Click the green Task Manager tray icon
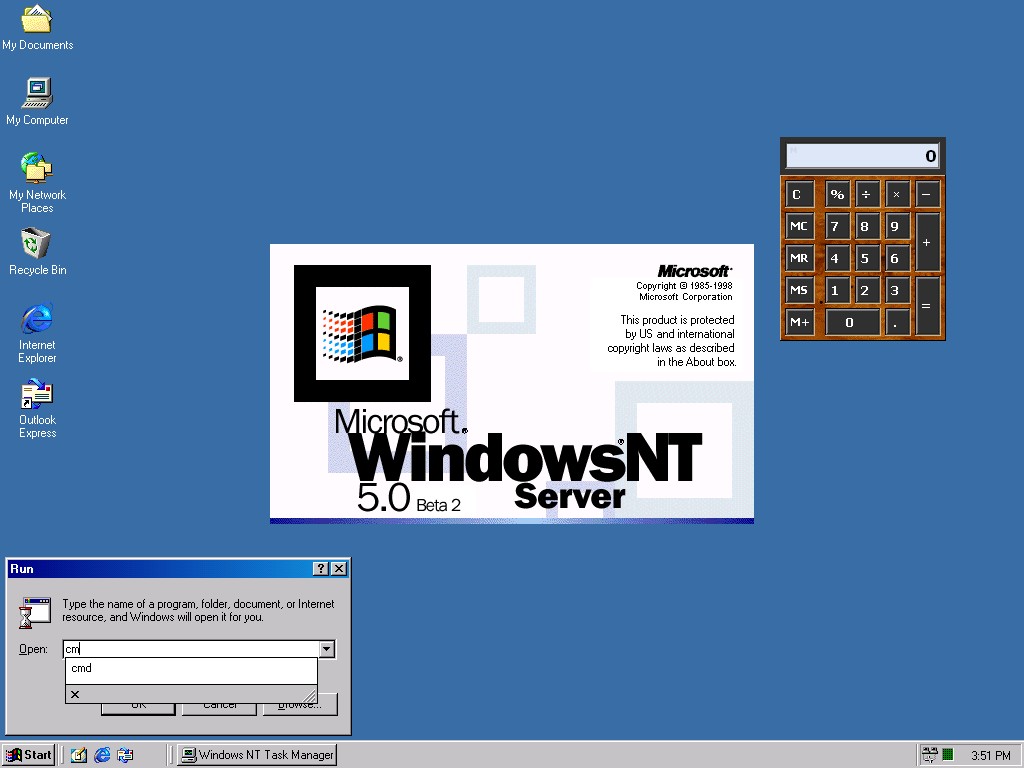Screen dimensions: 1024x768 [x=948, y=755]
